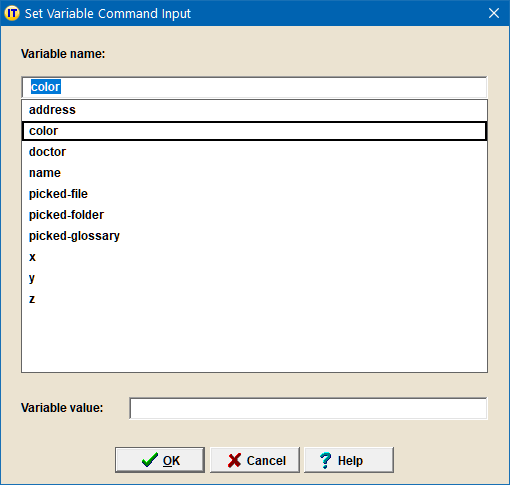
Task: Select 'picked-glossary' in the variable list
Action: pos(254,236)
